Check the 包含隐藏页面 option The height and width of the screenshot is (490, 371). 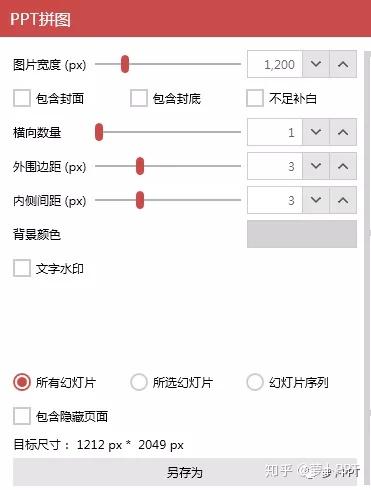point(22,416)
